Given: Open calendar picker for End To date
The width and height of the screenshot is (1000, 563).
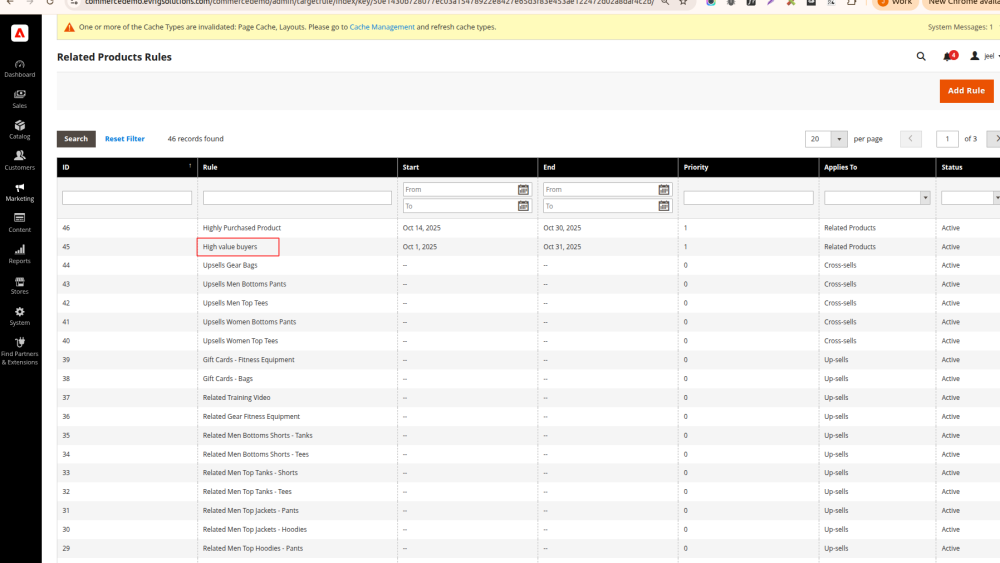Looking at the screenshot, I should 663,207.
